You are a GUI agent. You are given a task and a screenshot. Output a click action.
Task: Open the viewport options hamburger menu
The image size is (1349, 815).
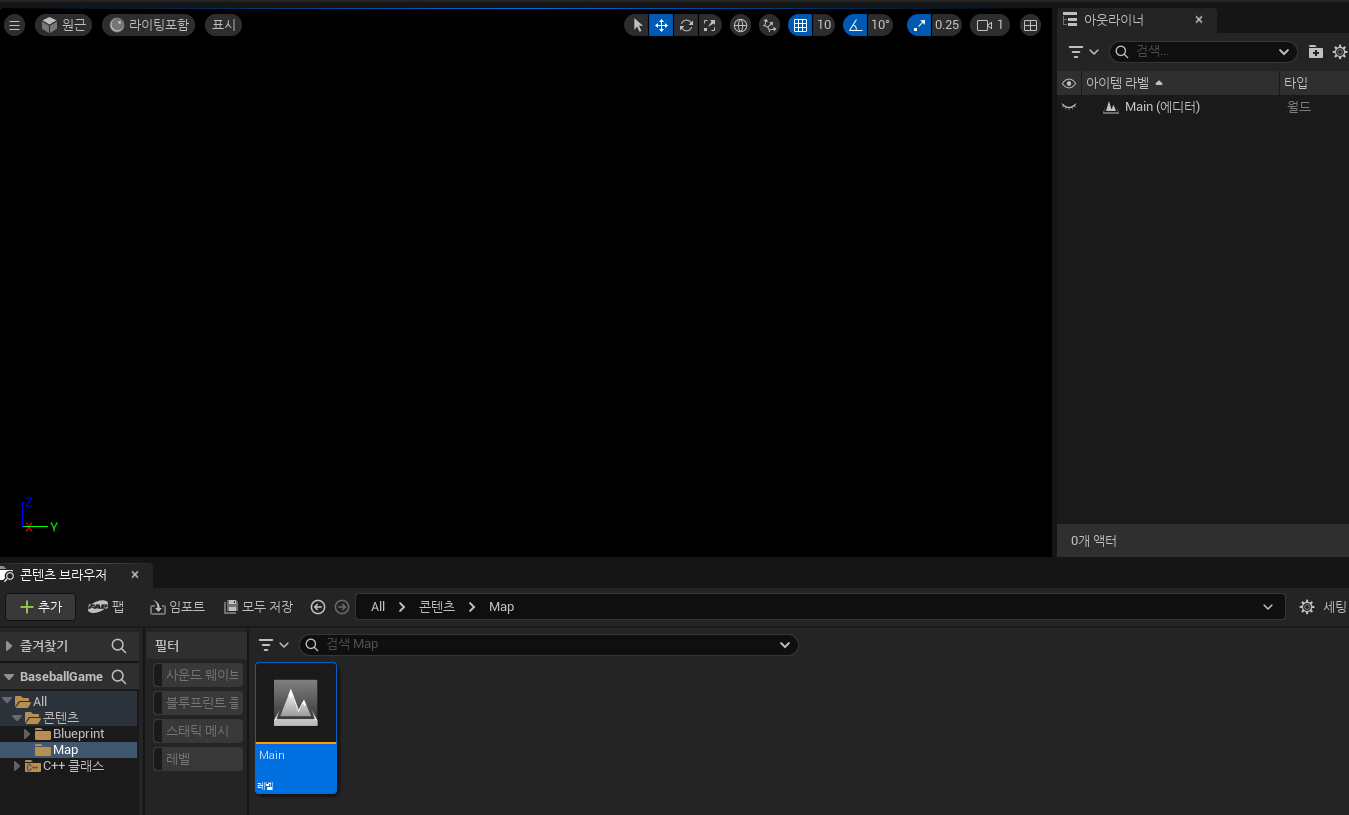[14, 25]
